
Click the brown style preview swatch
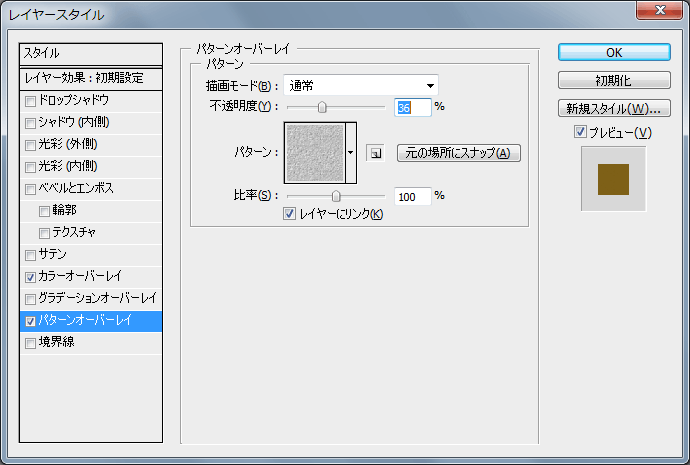tap(613, 179)
